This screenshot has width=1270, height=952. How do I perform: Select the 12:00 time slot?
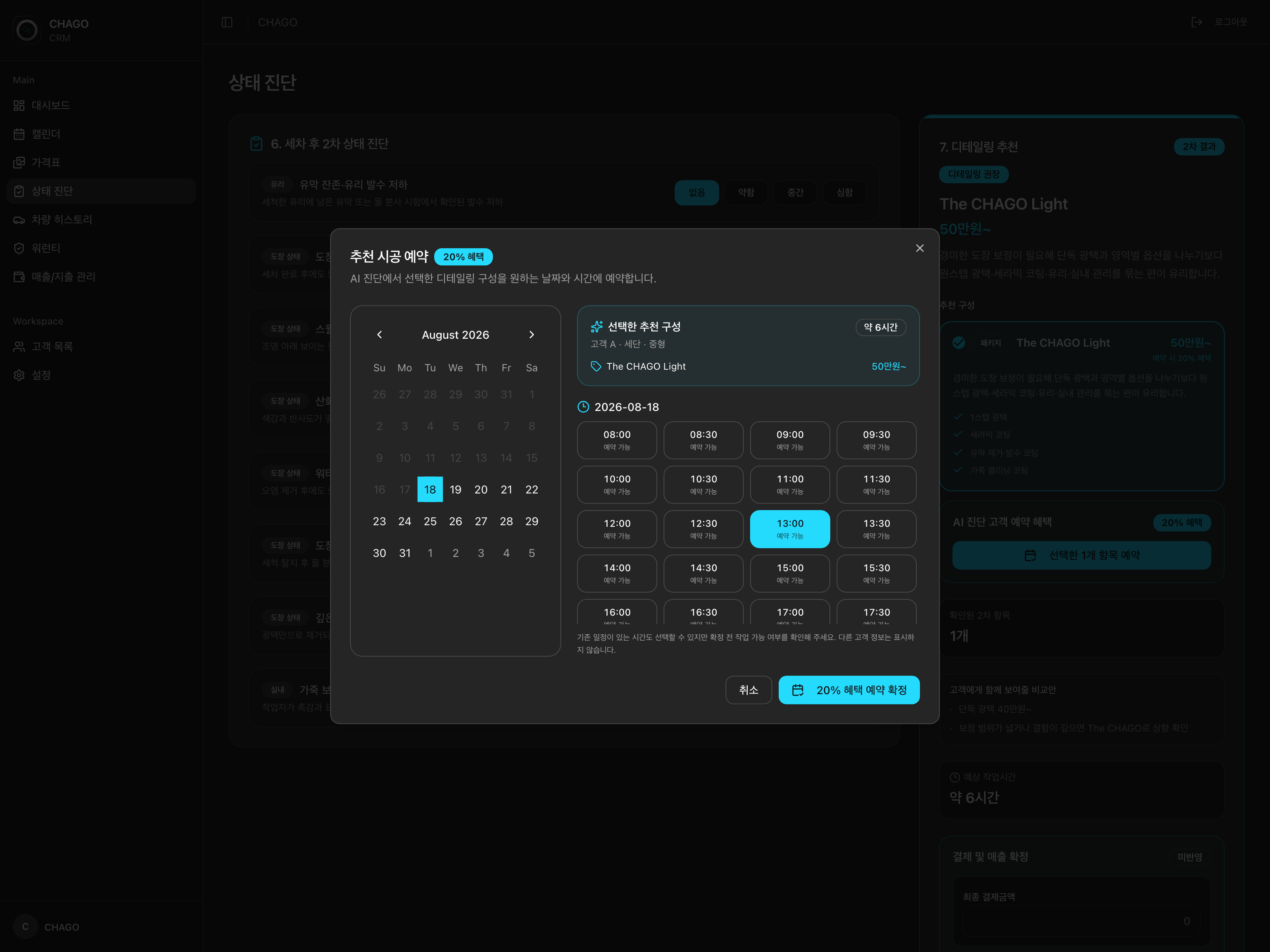(617, 529)
